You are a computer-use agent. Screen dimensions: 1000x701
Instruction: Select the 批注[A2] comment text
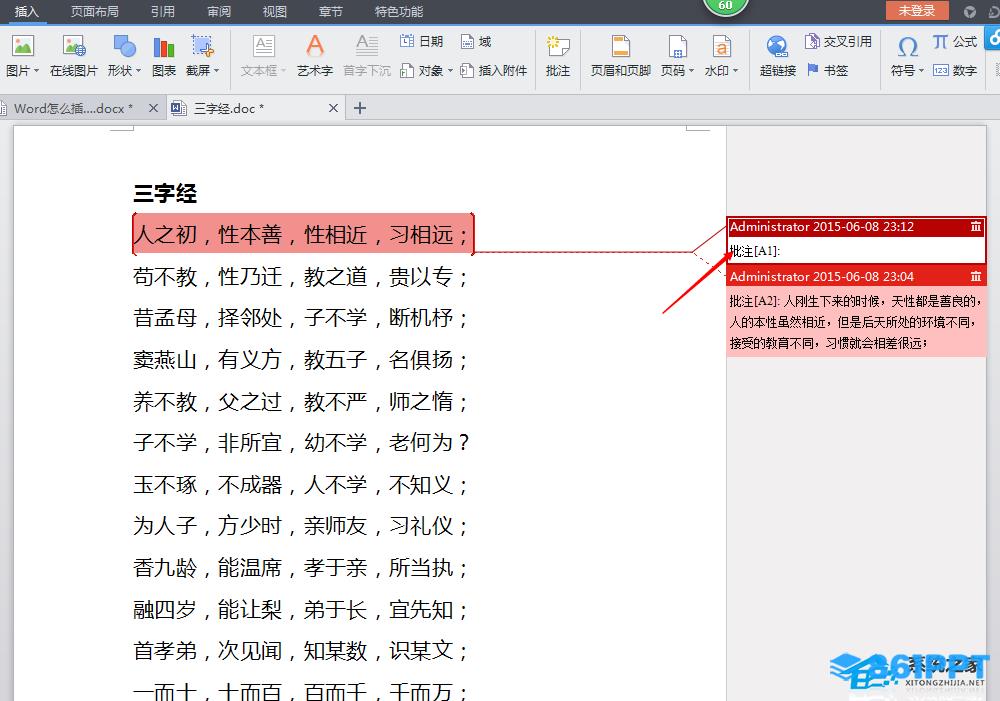pyautogui.click(x=855, y=322)
